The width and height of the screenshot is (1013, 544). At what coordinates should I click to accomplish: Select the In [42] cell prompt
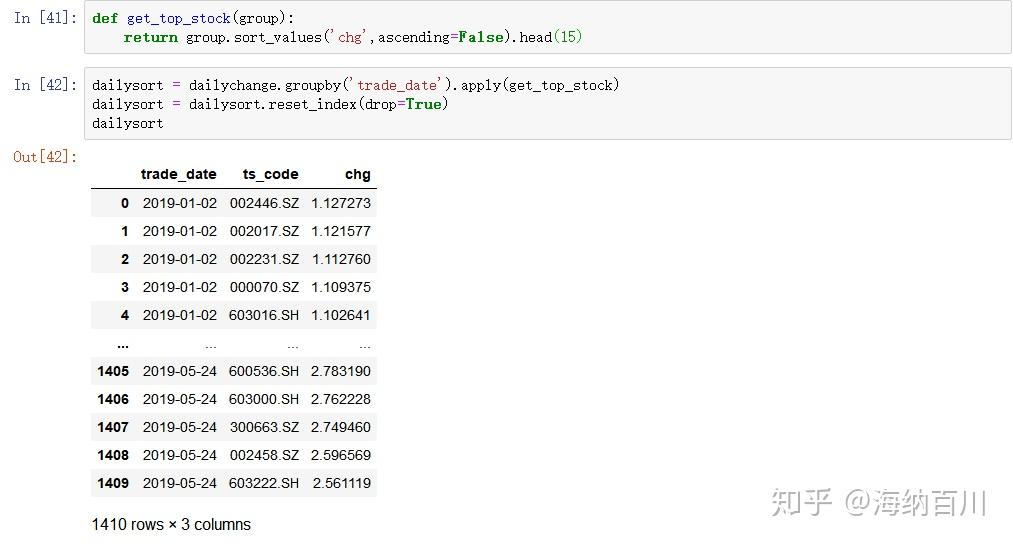point(45,85)
